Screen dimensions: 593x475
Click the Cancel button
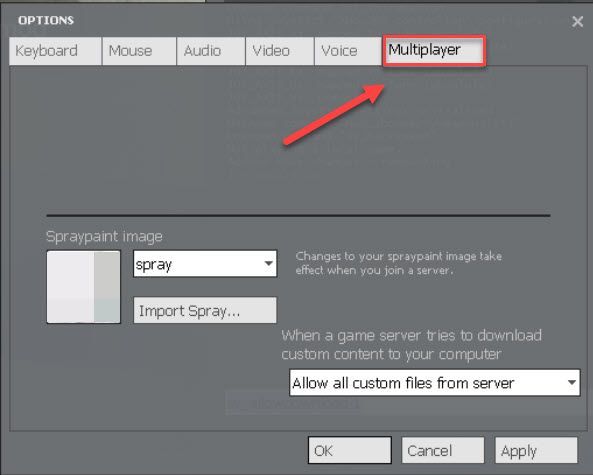(443, 450)
